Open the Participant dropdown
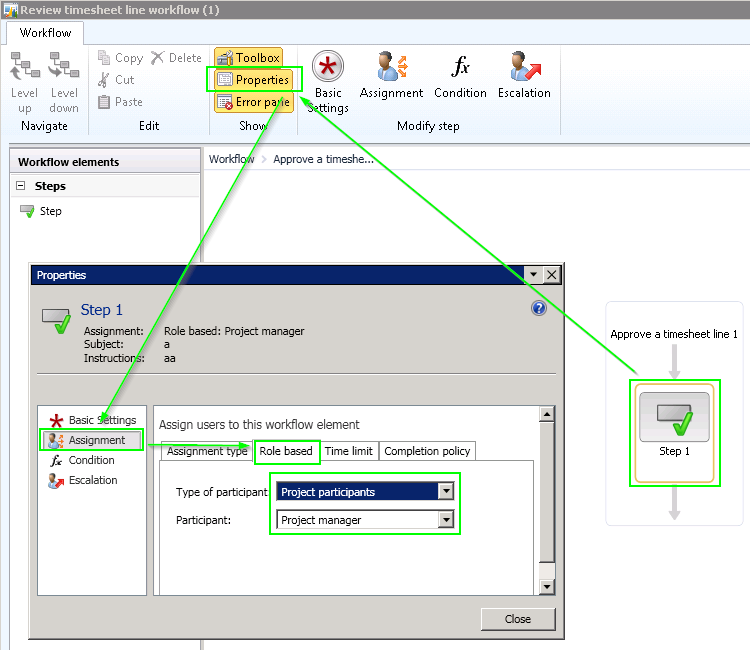The height and width of the screenshot is (650, 750). point(446,520)
